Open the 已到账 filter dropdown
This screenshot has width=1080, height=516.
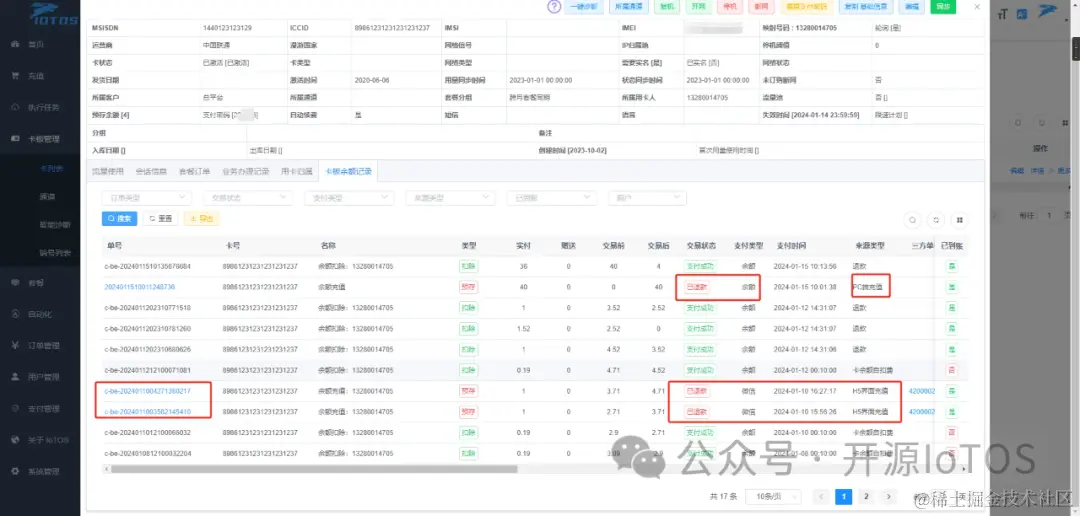click(x=552, y=198)
